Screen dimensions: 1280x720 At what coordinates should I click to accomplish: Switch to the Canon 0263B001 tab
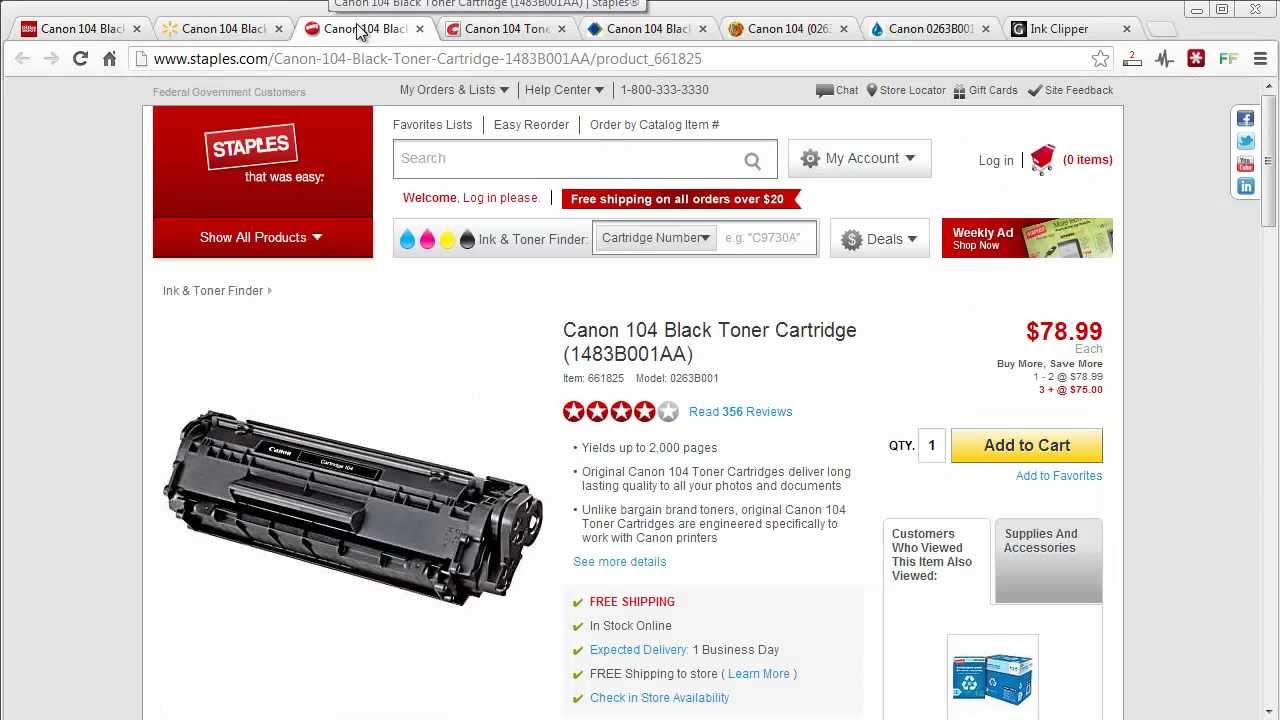click(x=928, y=29)
